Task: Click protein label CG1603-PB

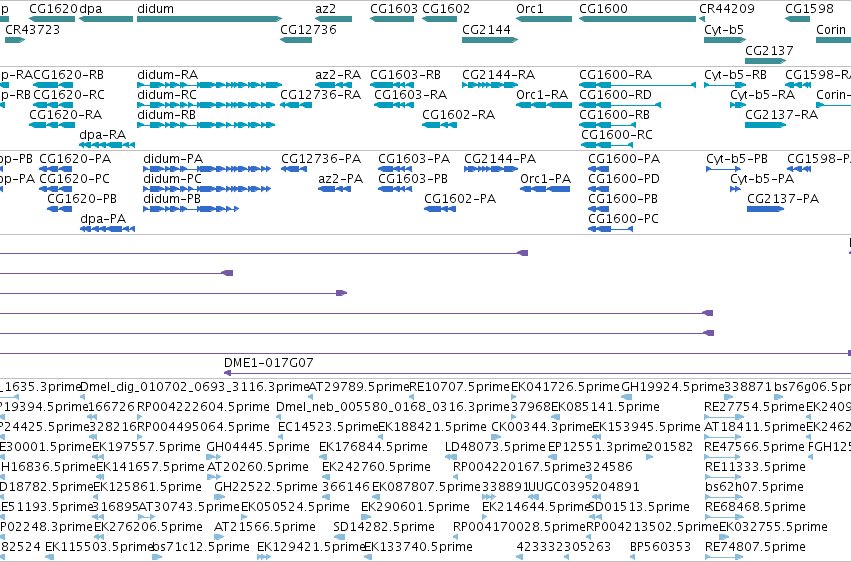Action: 413,178
